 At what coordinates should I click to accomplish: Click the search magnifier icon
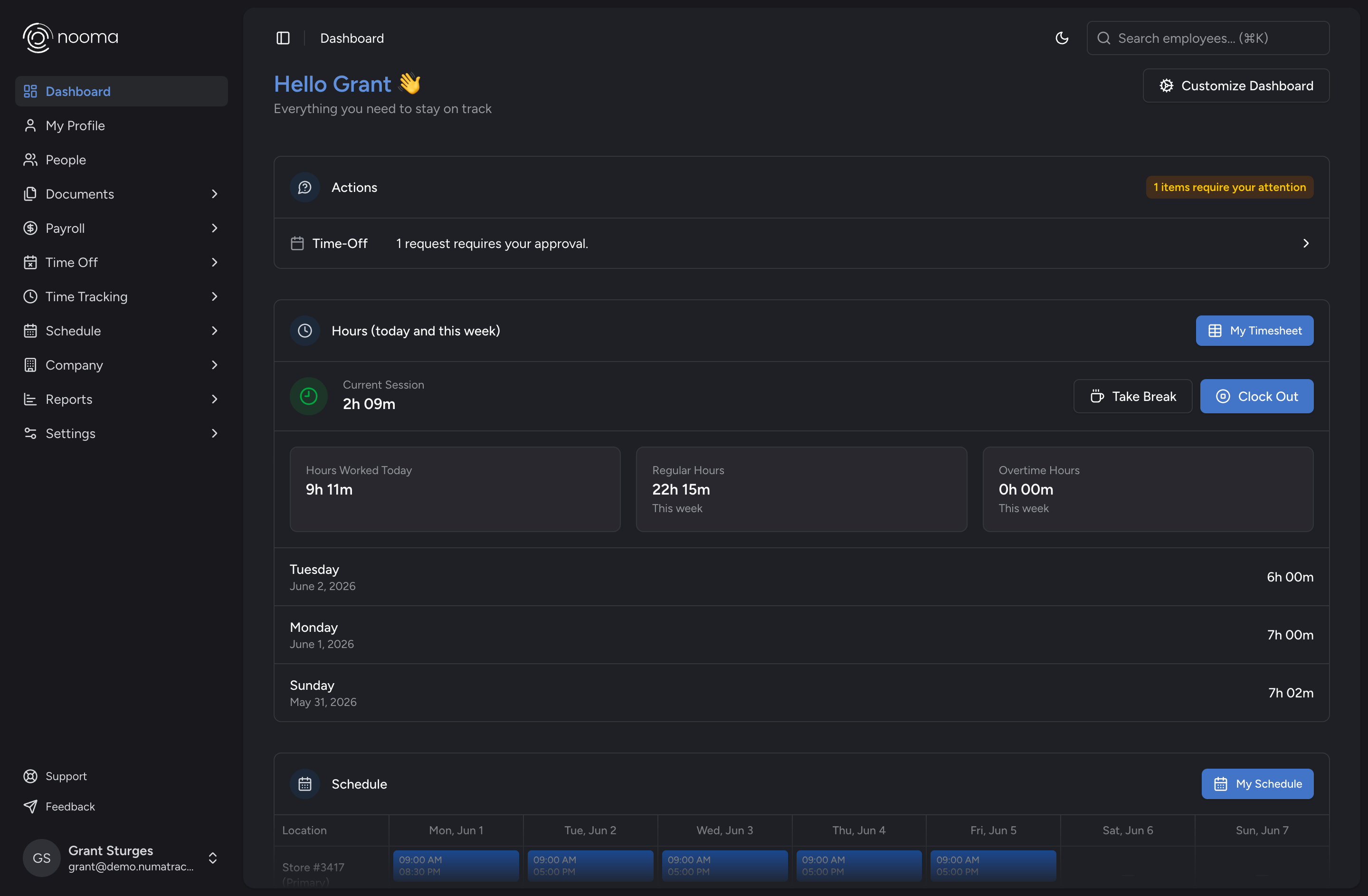point(1103,38)
